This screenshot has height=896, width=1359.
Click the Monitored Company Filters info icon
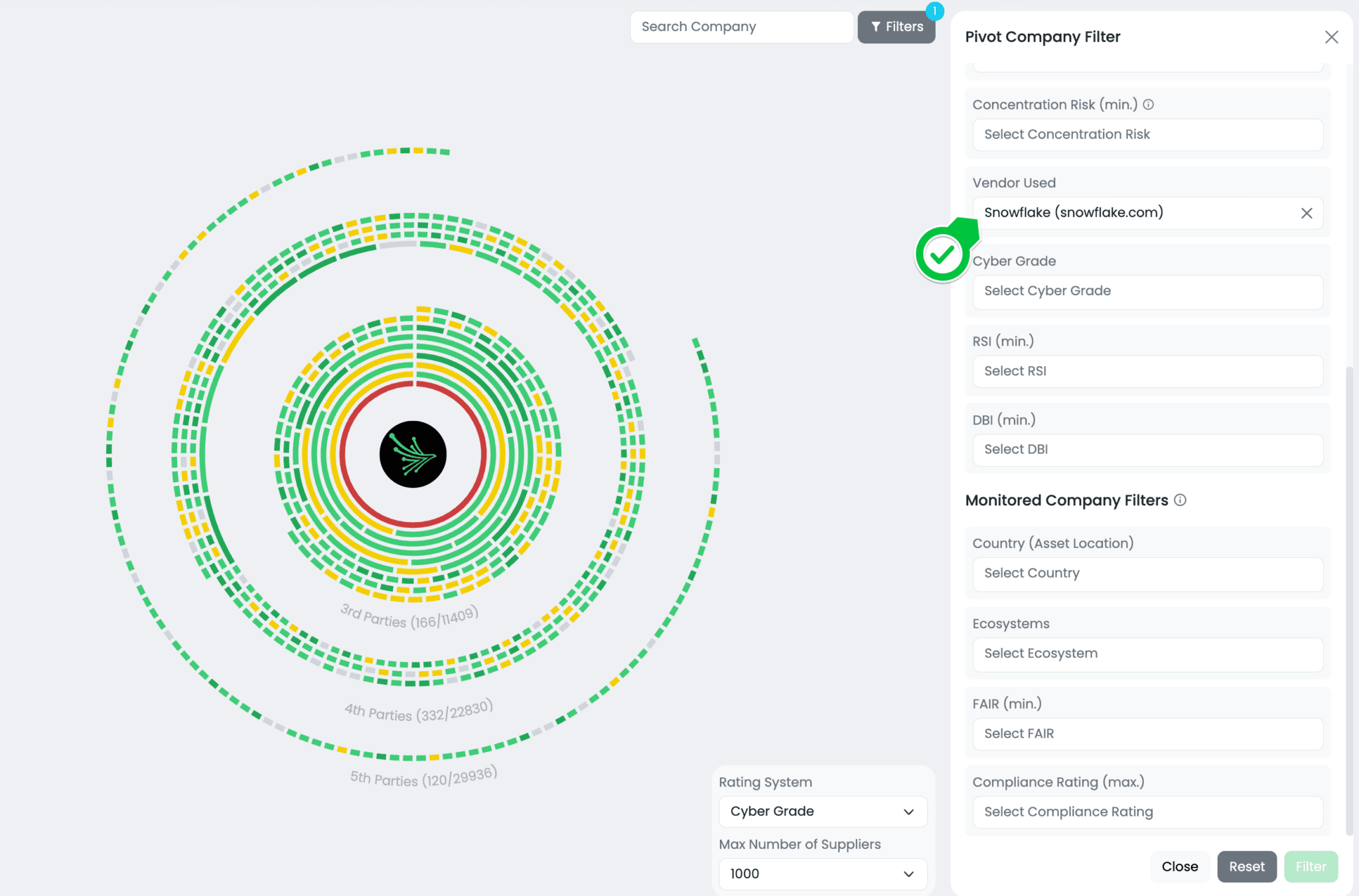pos(1180,501)
